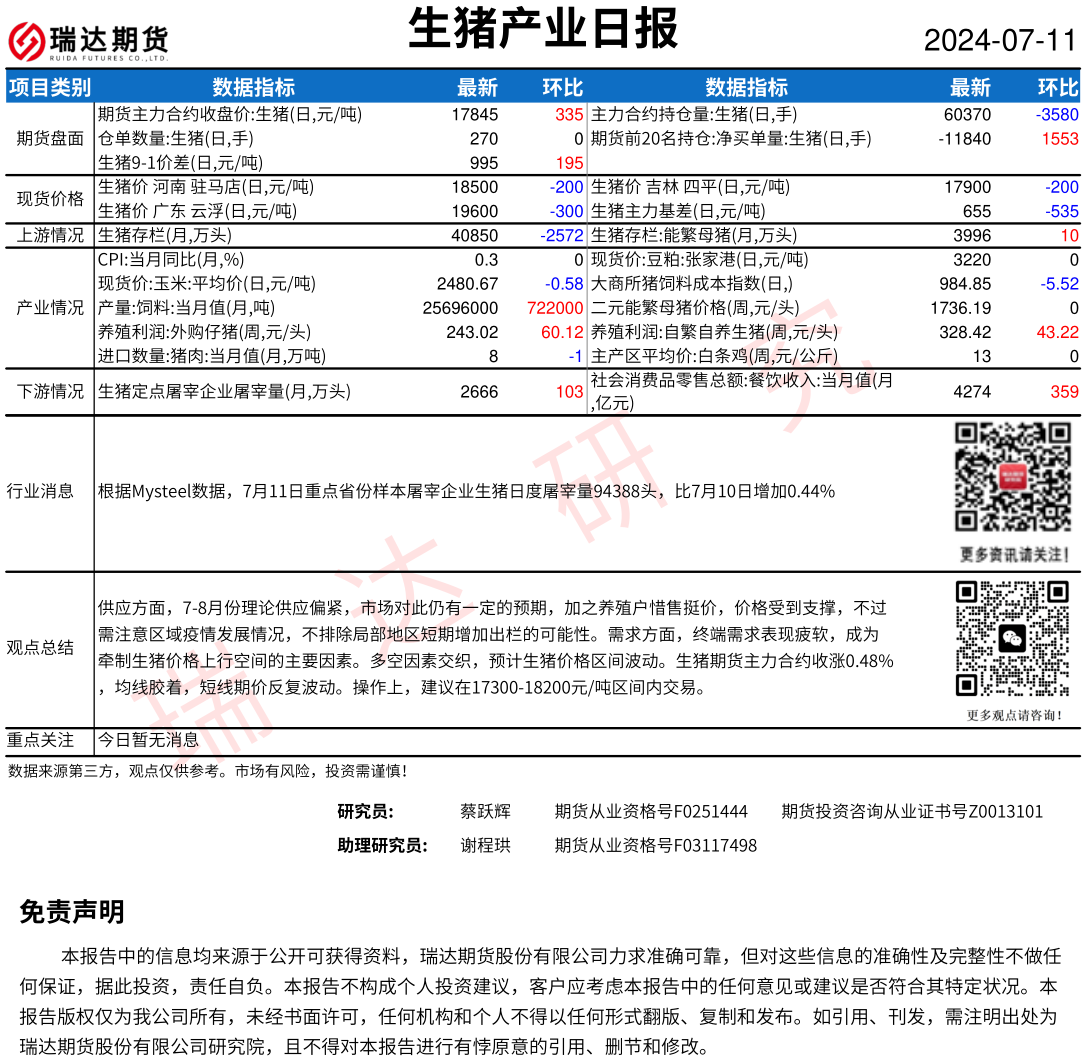Click the Mysteel industry news text
The width and height of the screenshot is (1086, 1060).
(x=466, y=491)
